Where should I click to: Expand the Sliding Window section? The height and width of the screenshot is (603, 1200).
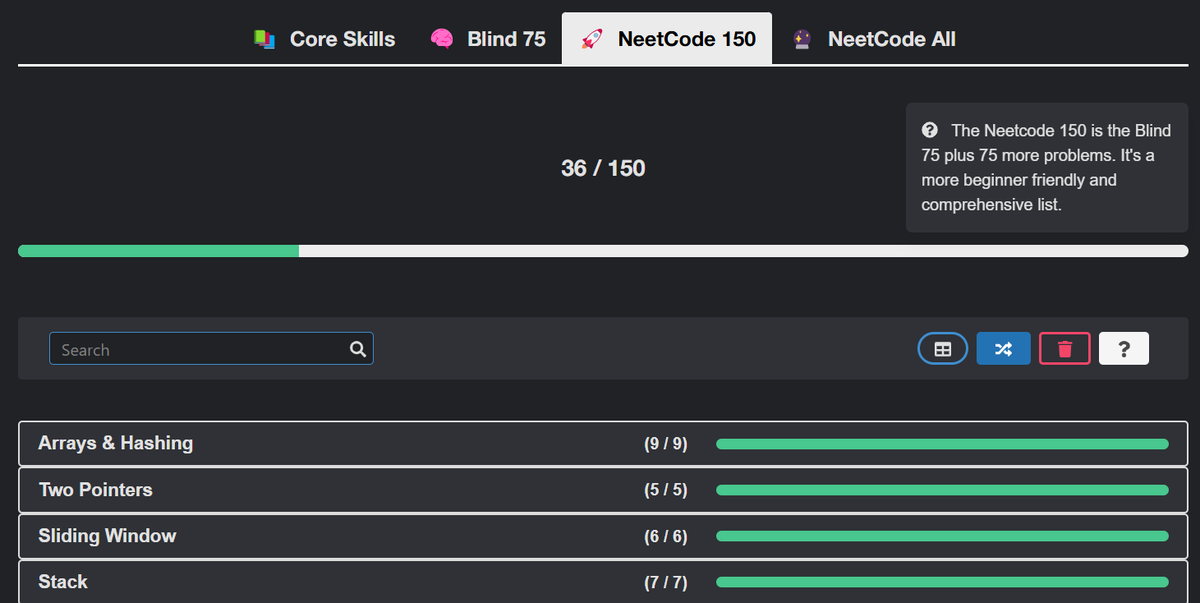[603, 536]
